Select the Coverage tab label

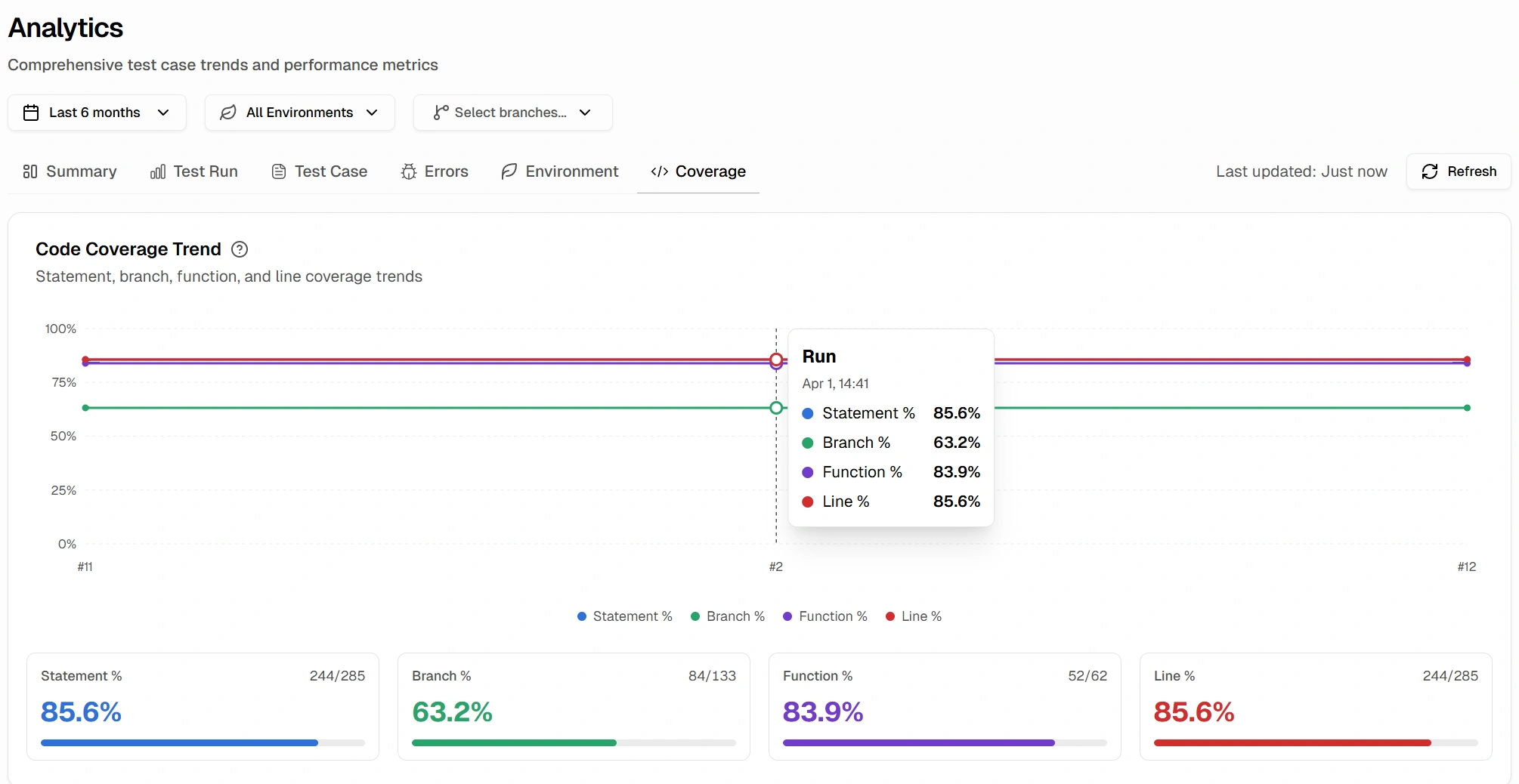pos(710,171)
